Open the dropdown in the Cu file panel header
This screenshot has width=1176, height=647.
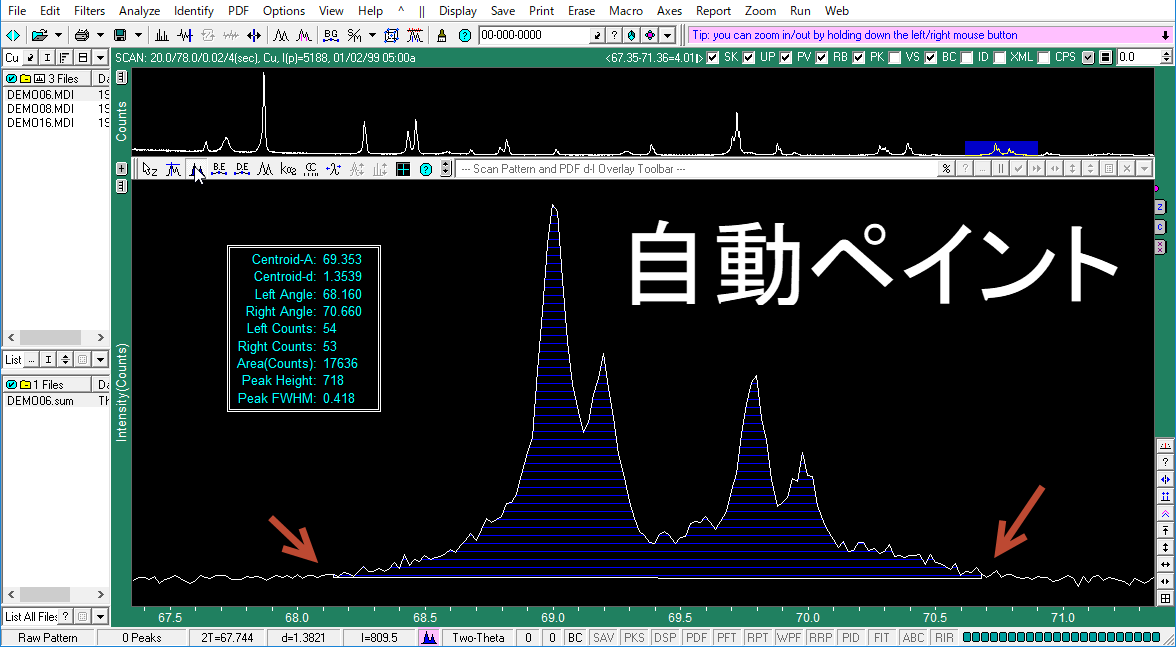(100, 58)
